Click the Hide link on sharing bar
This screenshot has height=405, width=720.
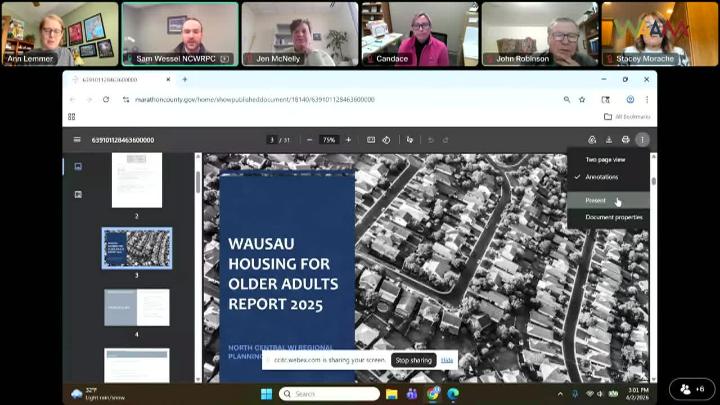(447, 360)
